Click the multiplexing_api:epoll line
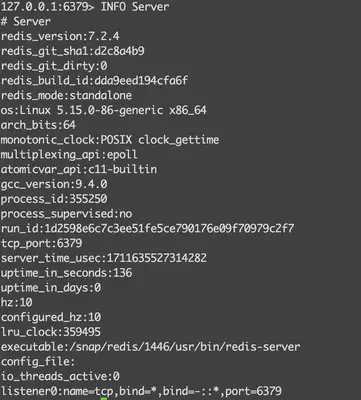Viewport: 361px width, 400px height. [69, 155]
